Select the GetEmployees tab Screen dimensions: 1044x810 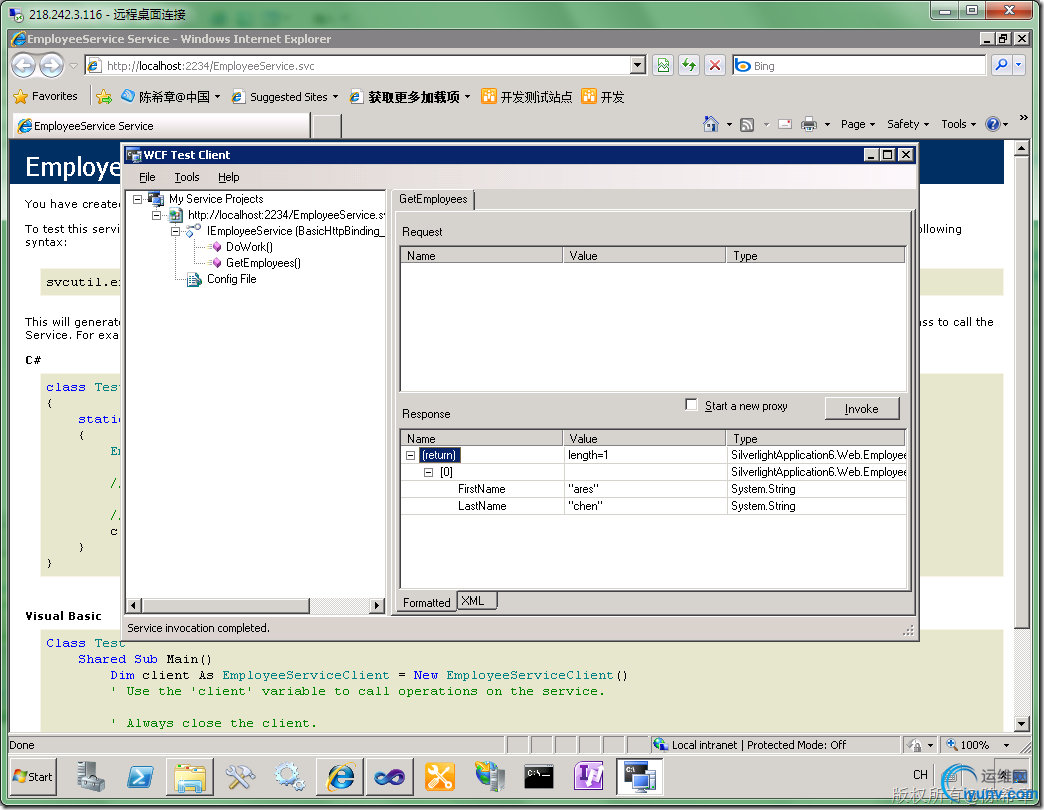coord(433,199)
